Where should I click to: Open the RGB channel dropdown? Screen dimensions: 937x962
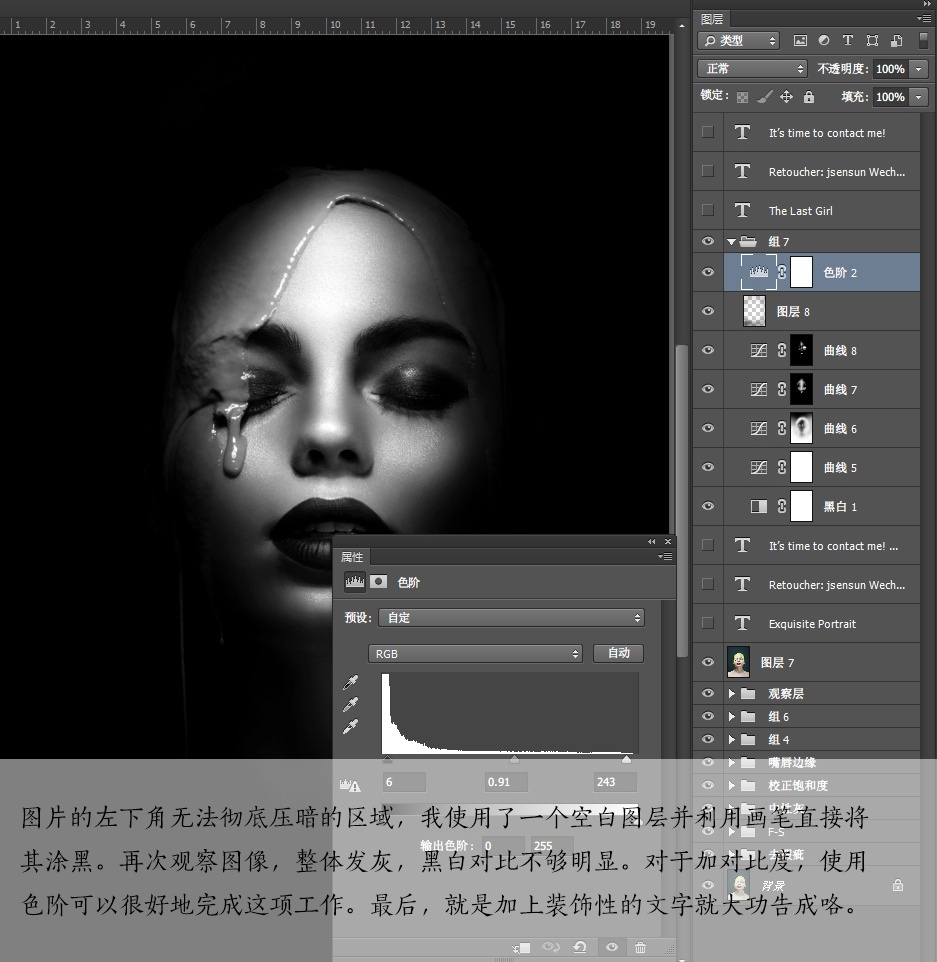point(475,654)
